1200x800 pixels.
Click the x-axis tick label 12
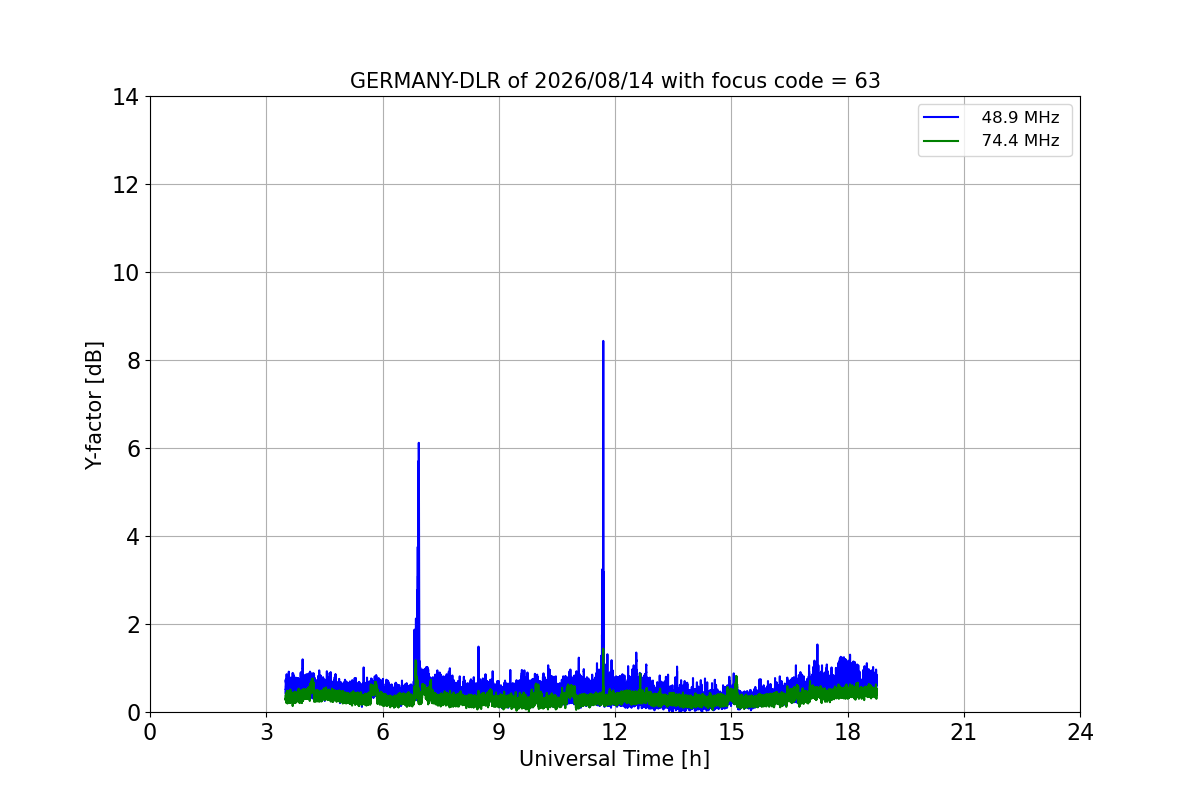click(615, 732)
